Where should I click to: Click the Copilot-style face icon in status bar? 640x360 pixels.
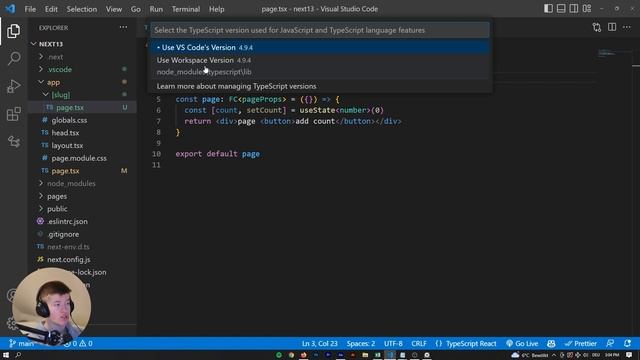pos(551,344)
